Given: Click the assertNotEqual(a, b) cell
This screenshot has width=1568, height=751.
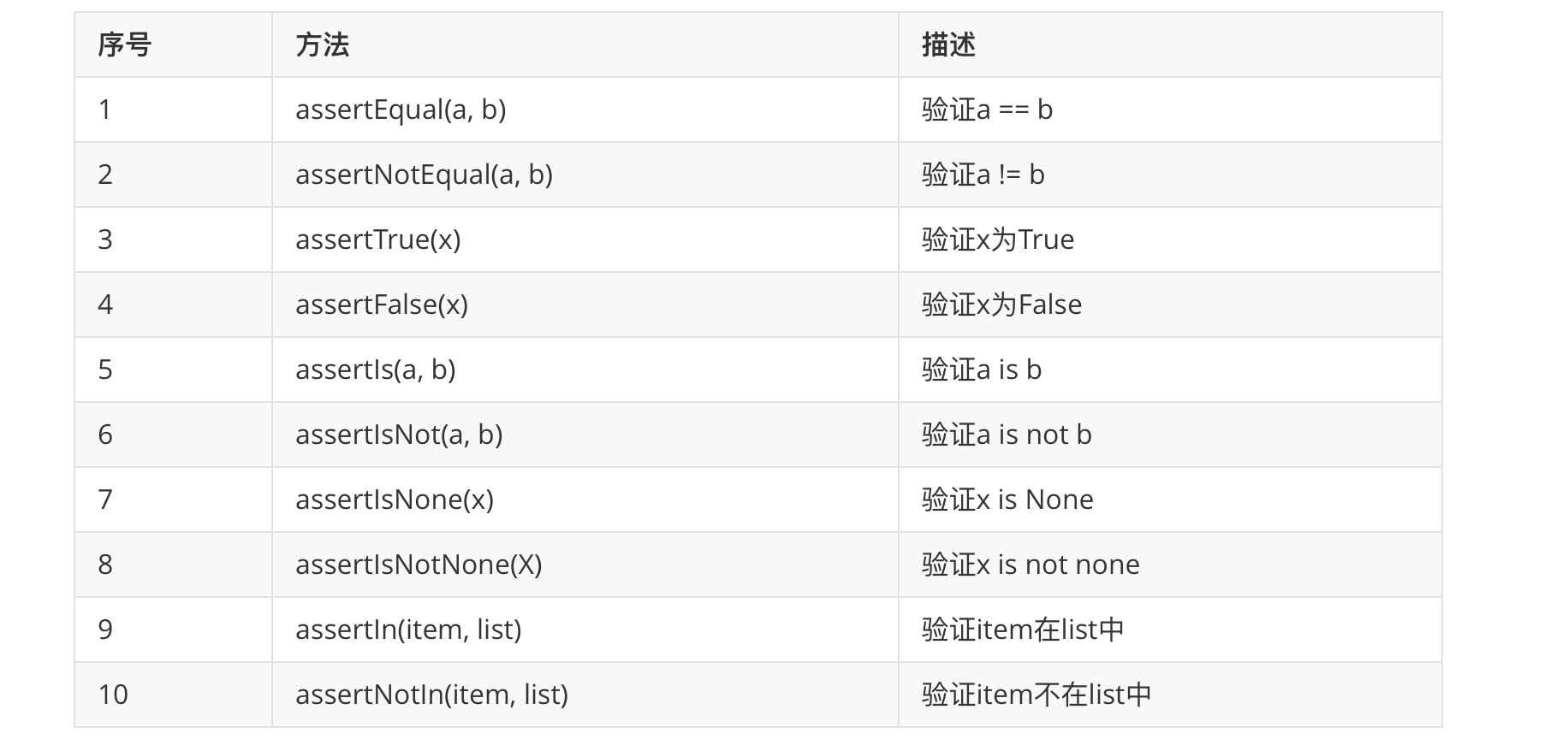Looking at the screenshot, I should [x=424, y=174].
